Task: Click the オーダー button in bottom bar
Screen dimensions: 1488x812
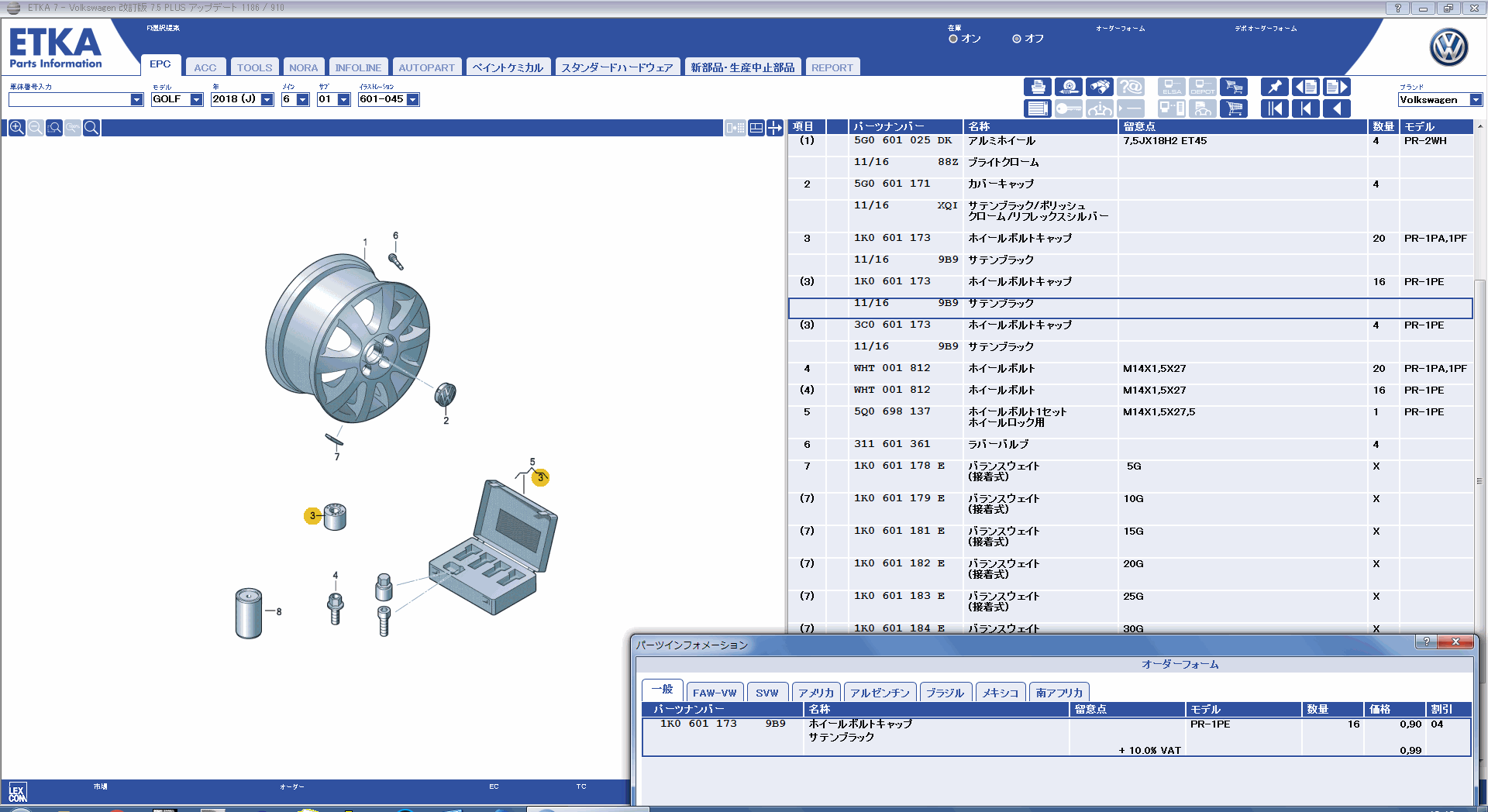Action: click(x=292, y=786)
